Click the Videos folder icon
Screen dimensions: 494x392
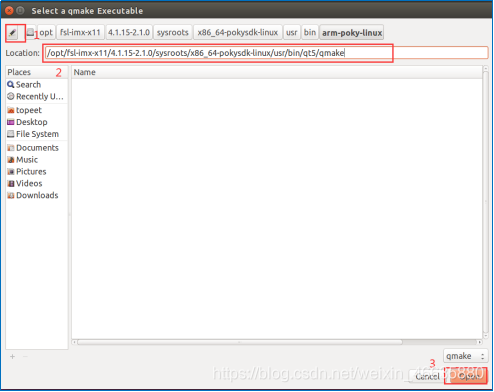[x=11, y=184]
